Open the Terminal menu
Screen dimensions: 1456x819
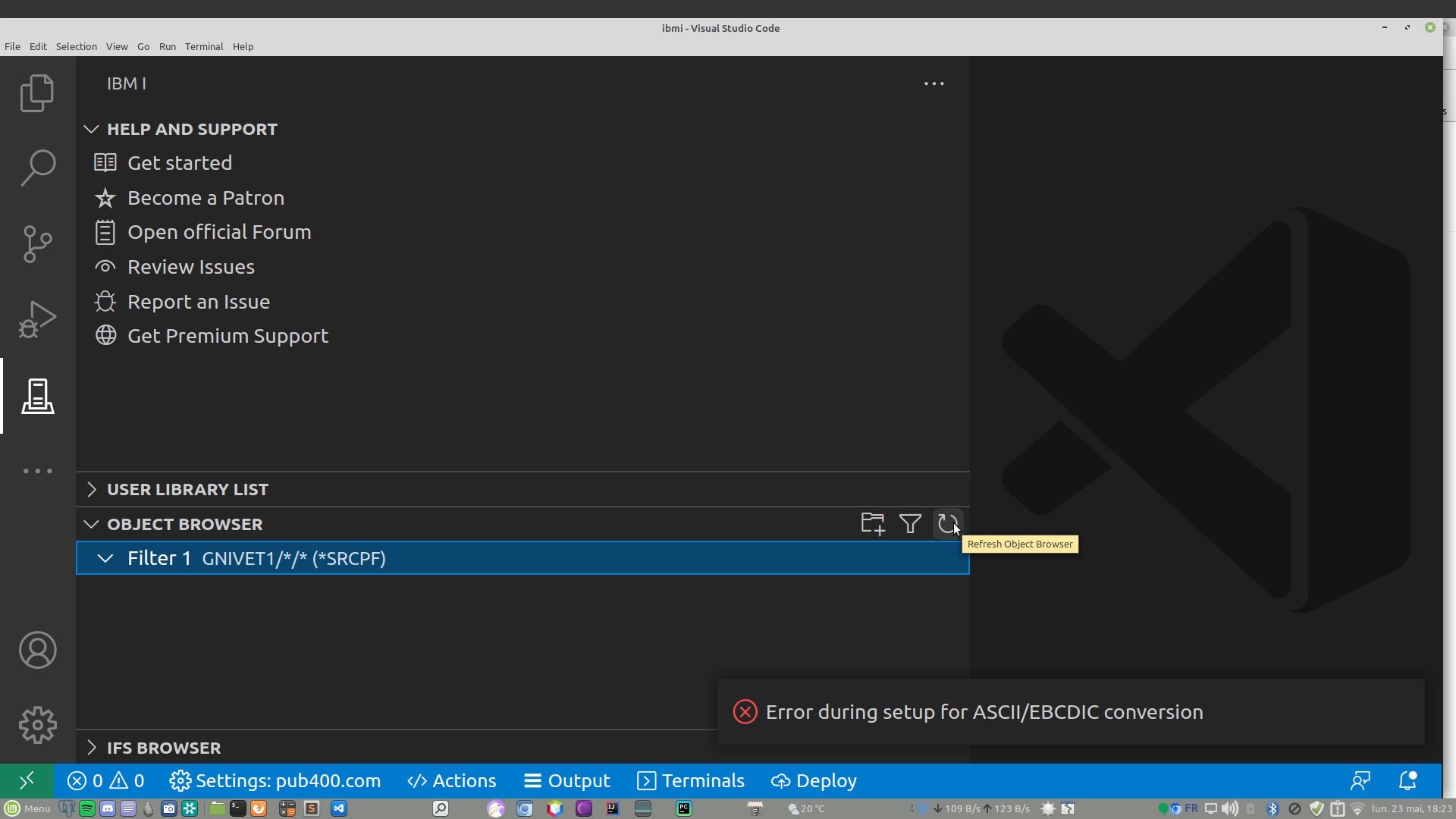203,46
